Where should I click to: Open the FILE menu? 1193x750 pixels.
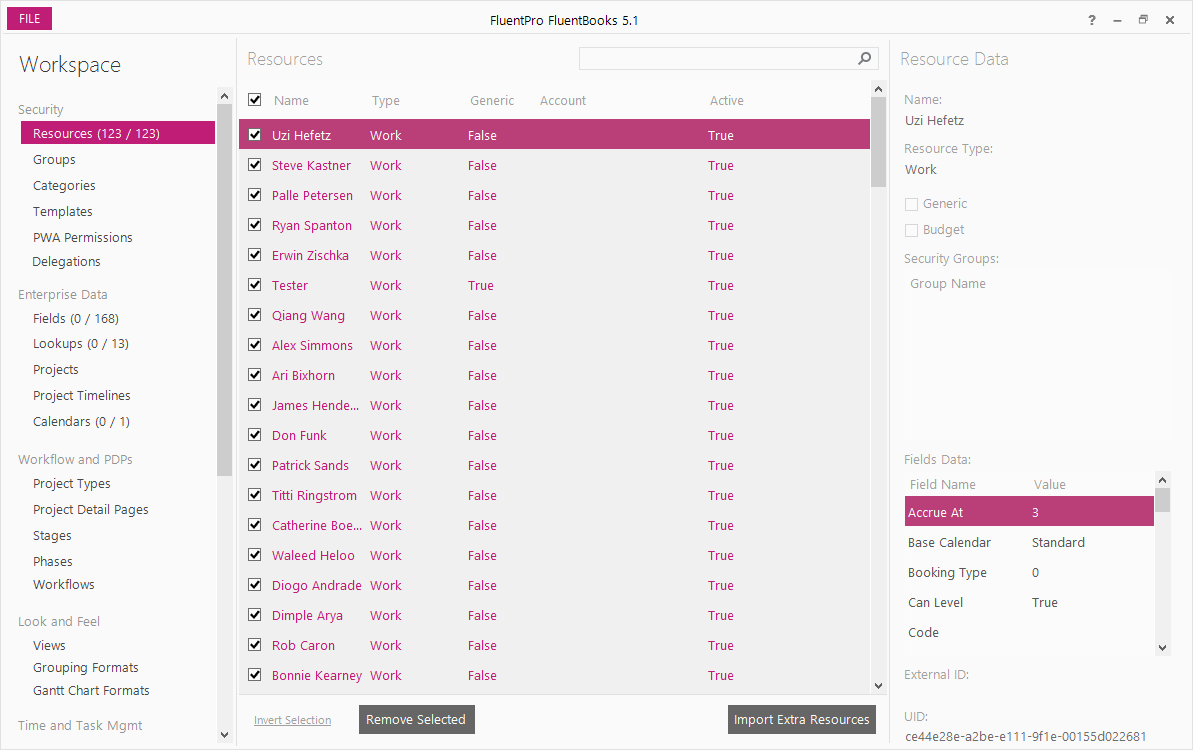coord(30,19)
